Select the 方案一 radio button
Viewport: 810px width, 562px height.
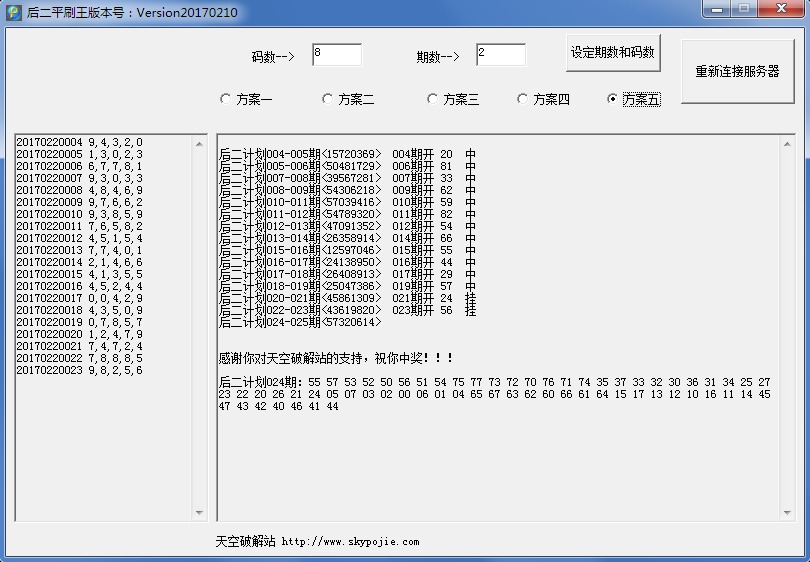point(225,99)
